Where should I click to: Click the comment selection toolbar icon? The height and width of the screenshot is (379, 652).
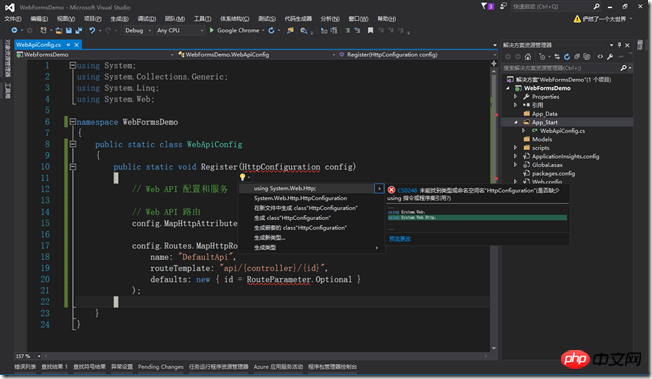(x=347, y=30)
